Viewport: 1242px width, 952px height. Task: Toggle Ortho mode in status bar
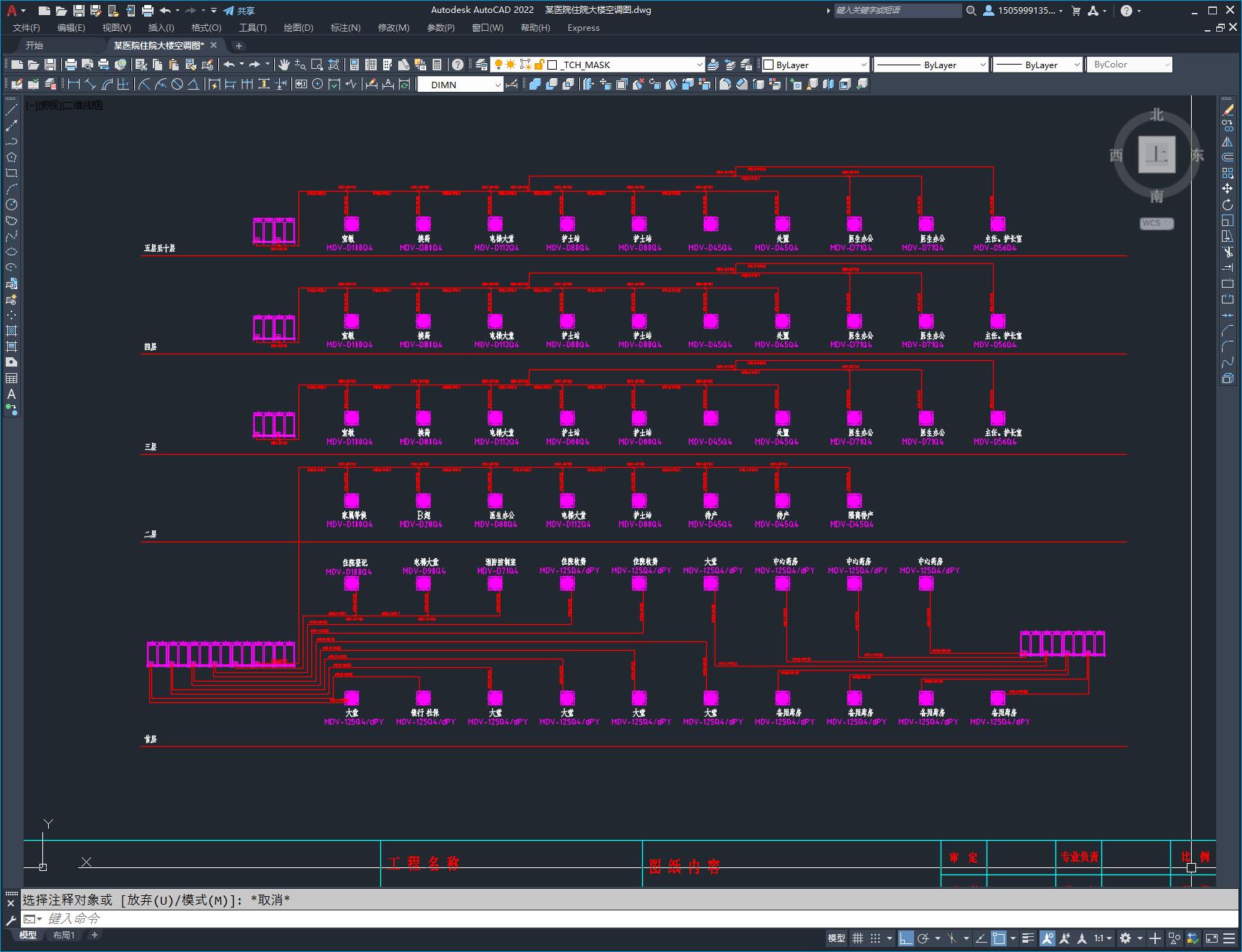tap(906, 938)
